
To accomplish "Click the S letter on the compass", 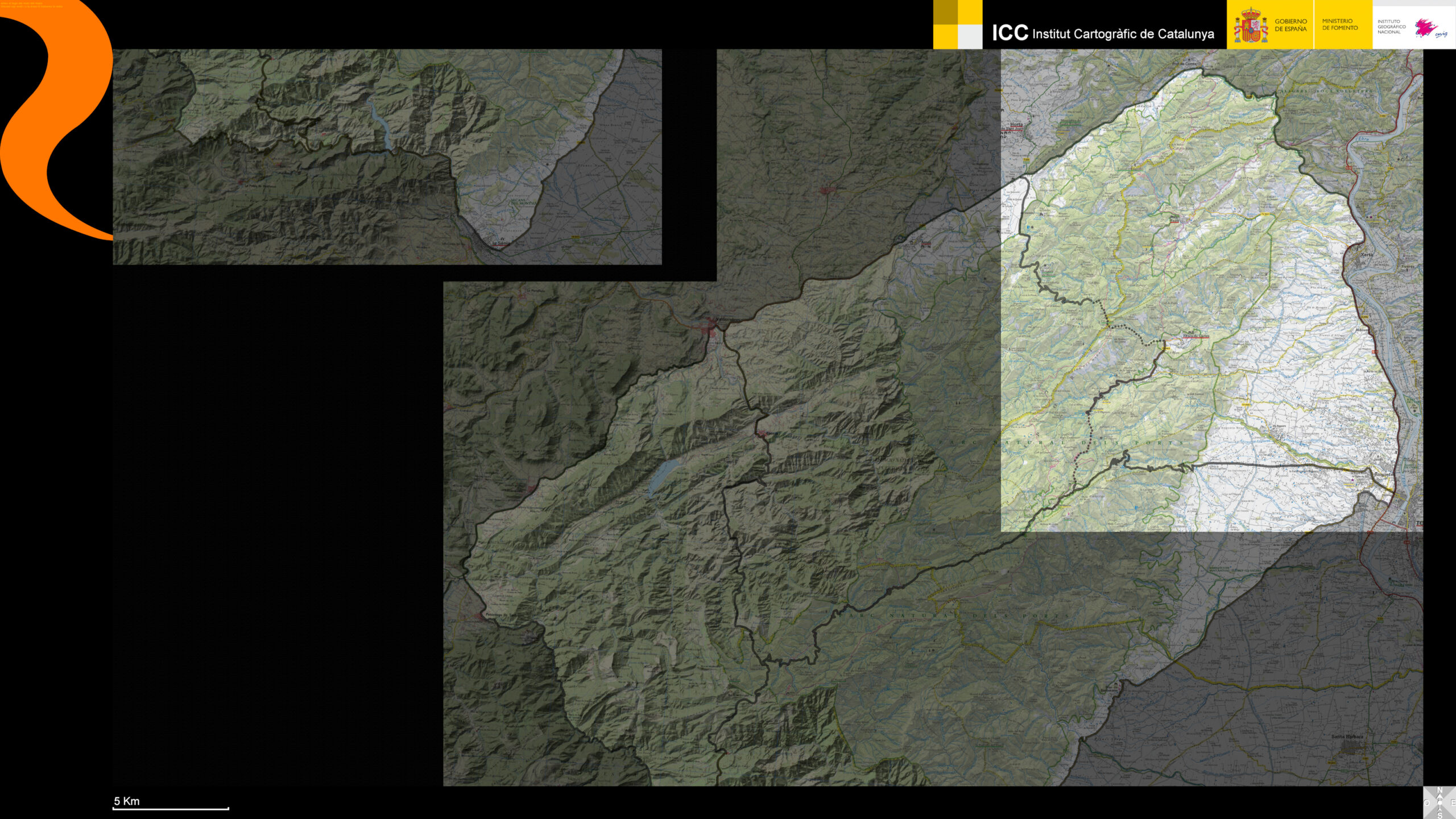I will (x=1440, y=816).
